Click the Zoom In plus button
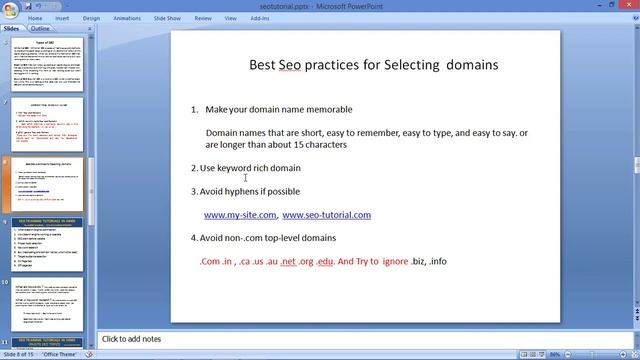Viewport: 640px width, 360px height. (x=623, y=354)
